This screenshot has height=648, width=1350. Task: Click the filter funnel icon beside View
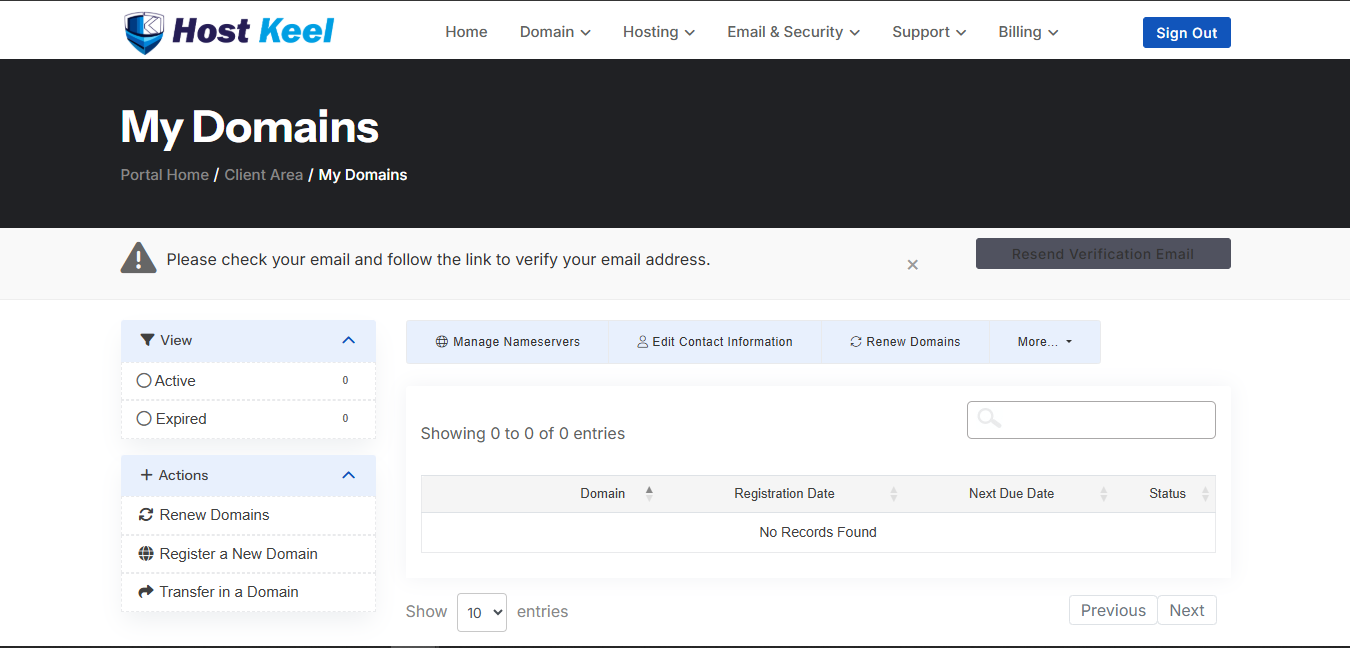(147, 340)
